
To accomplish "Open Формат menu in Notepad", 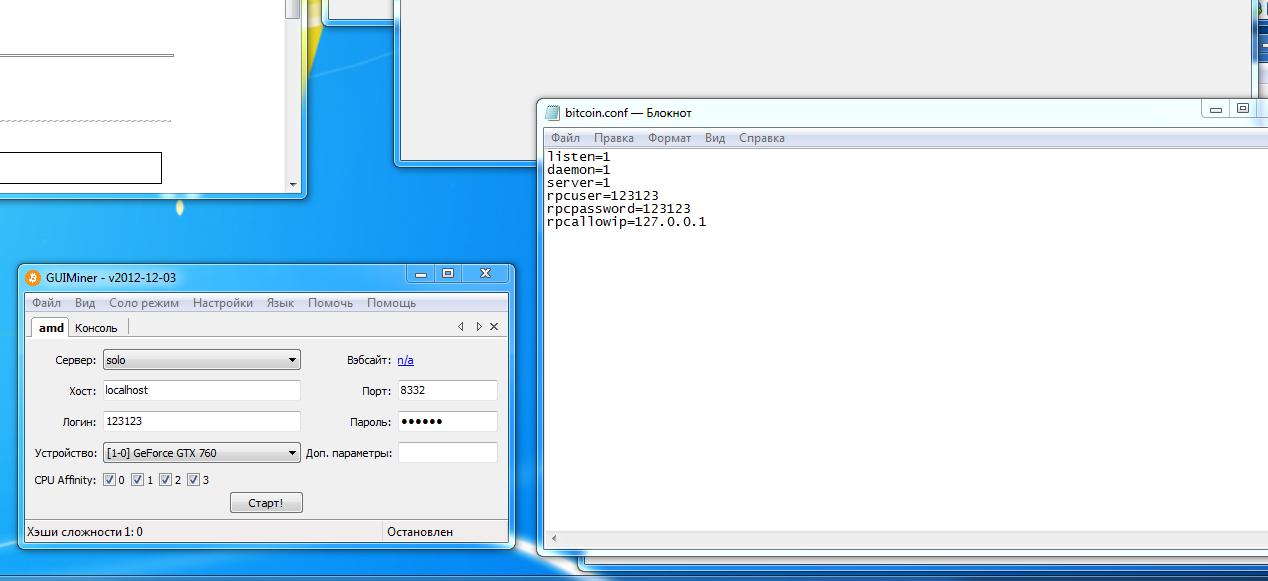I will 669,138.
